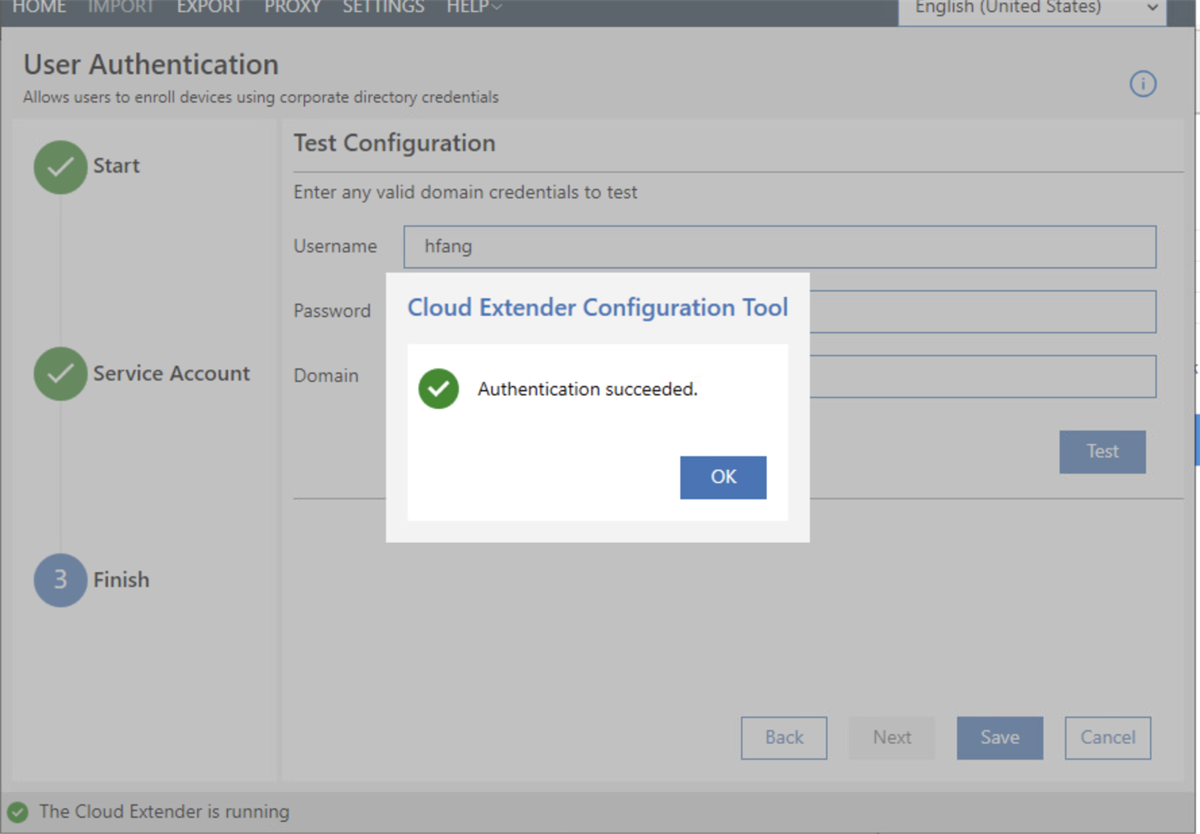Go back using the Back button

pyautogui.click(x=784, y=737)
